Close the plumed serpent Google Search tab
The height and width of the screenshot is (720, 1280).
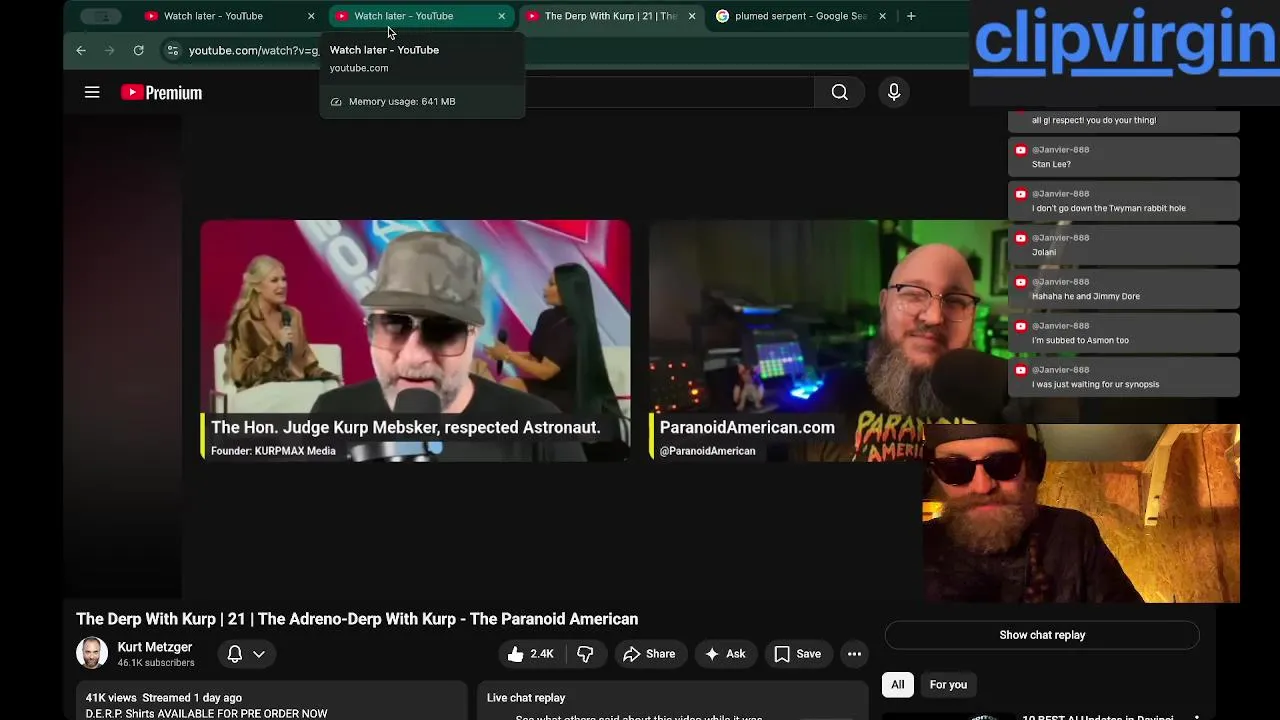[882, 16]
